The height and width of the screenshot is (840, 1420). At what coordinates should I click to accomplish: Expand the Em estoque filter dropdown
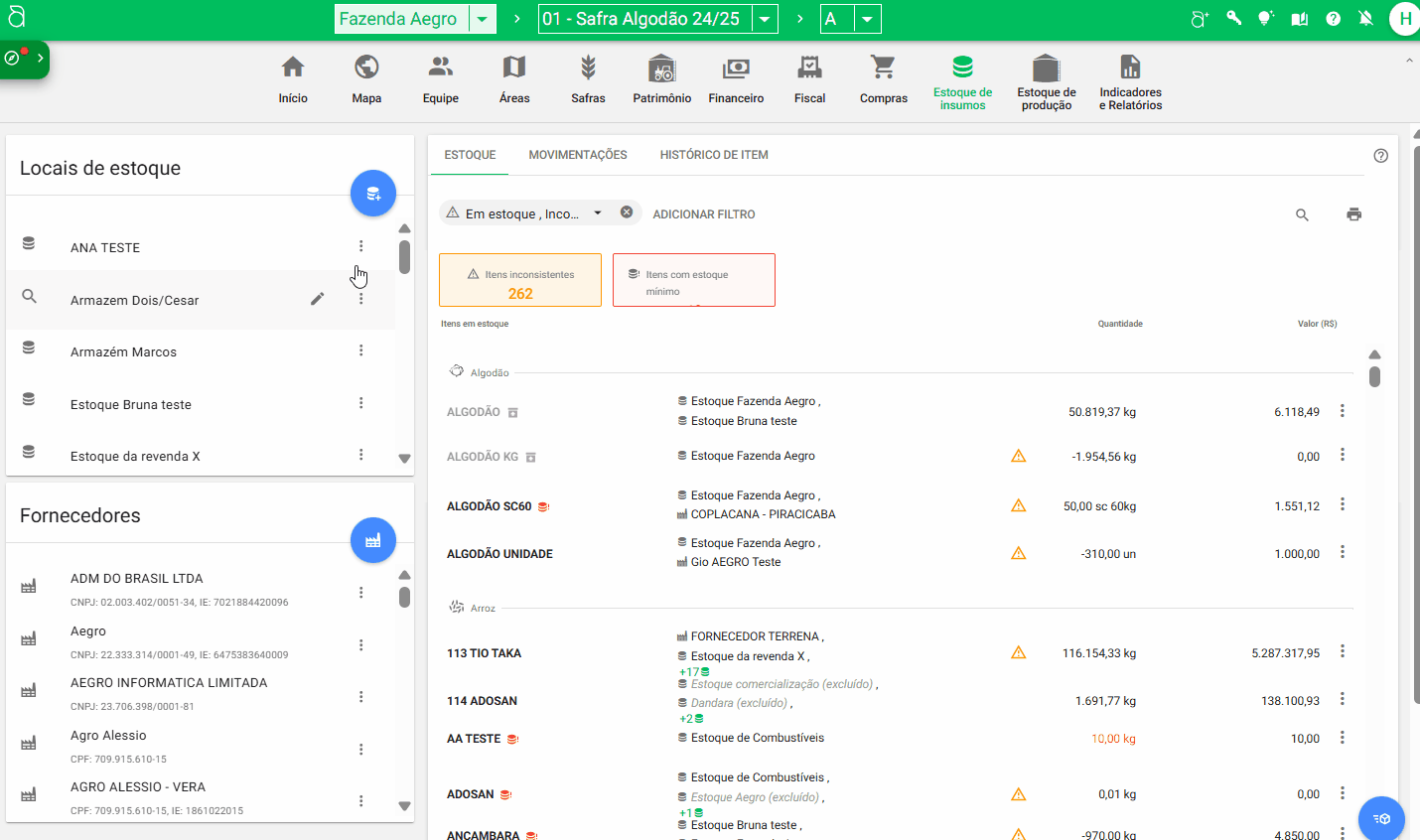[598, 213]
